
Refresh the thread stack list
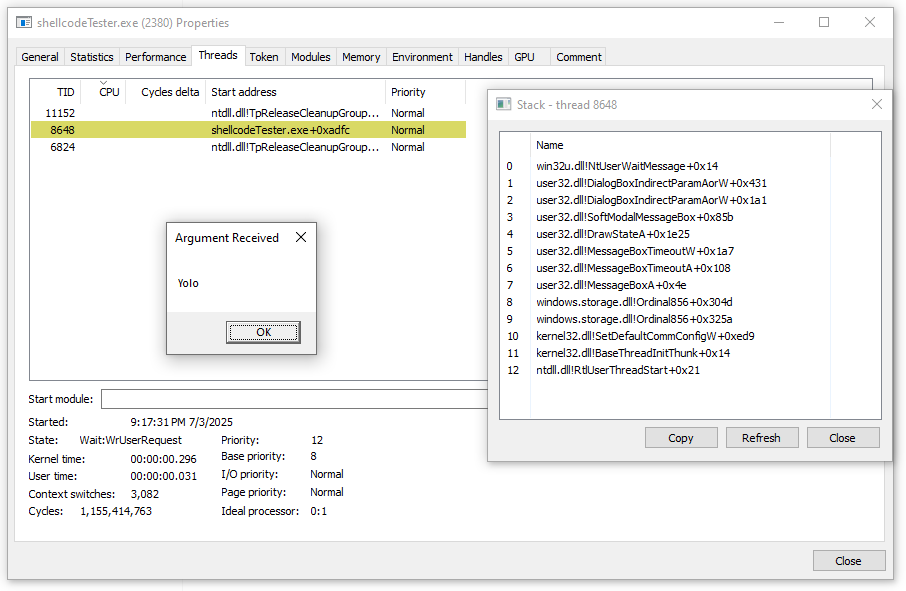[762, 438]
